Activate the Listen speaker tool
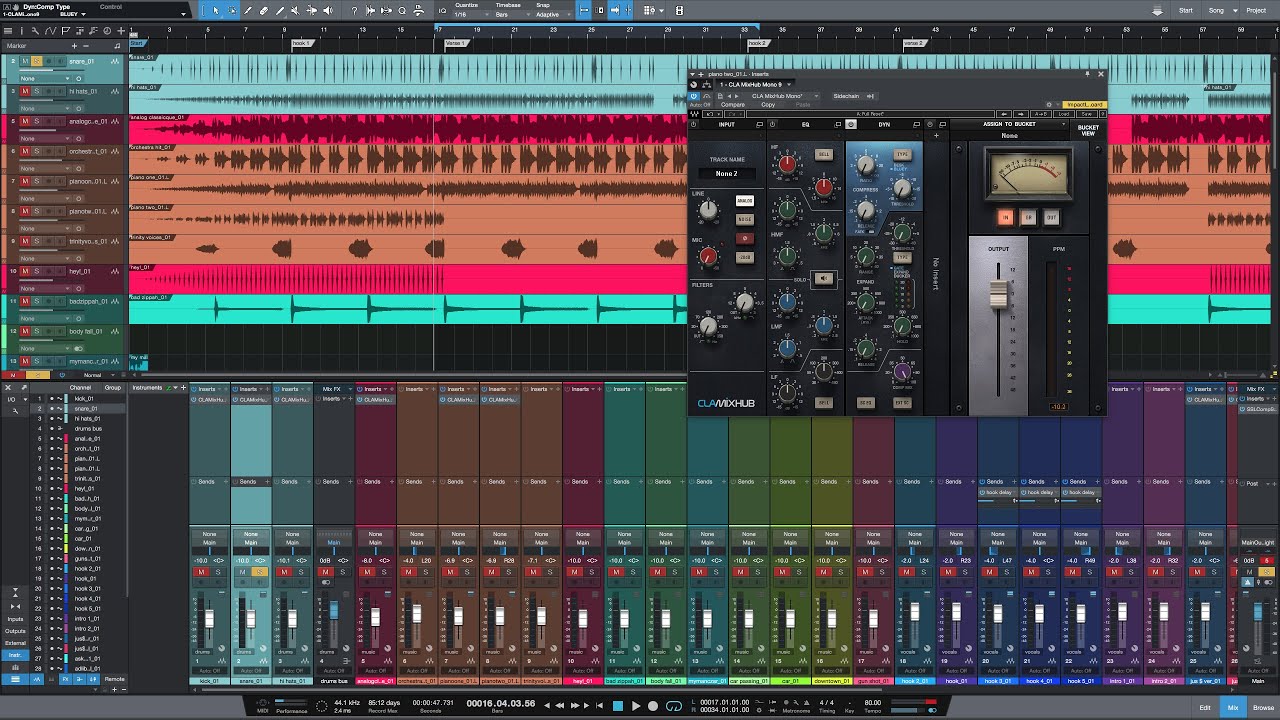 pos(328,10)
